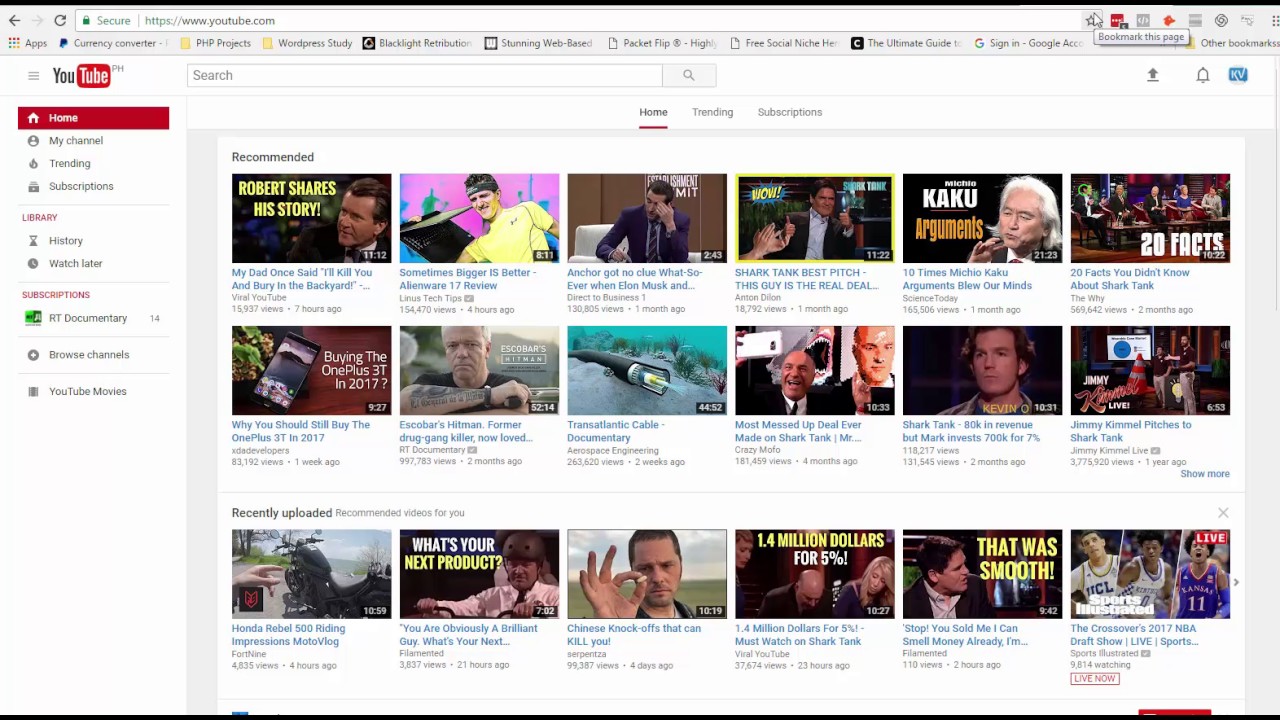Click the LIVE NOW badge
This screenshot has width=1280, height=720.
[1094, 678]
